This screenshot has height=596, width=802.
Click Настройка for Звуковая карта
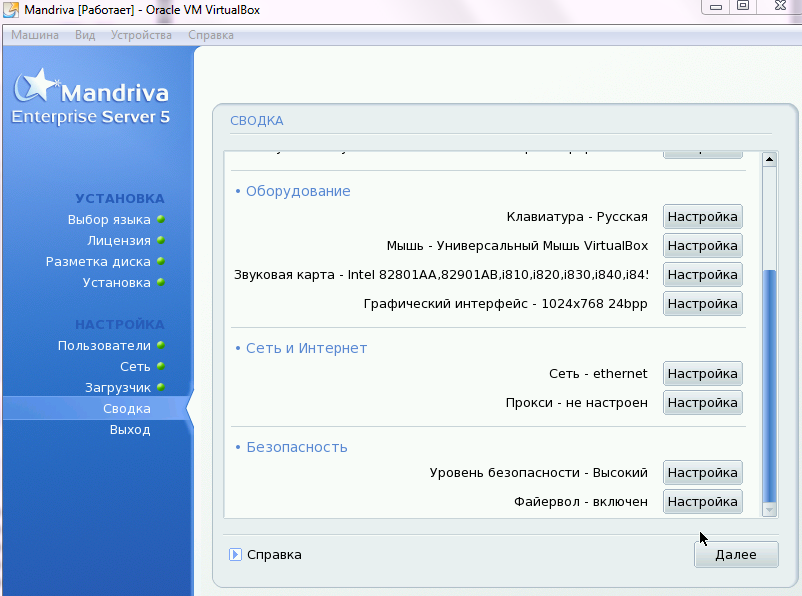[x=702, y=275]
